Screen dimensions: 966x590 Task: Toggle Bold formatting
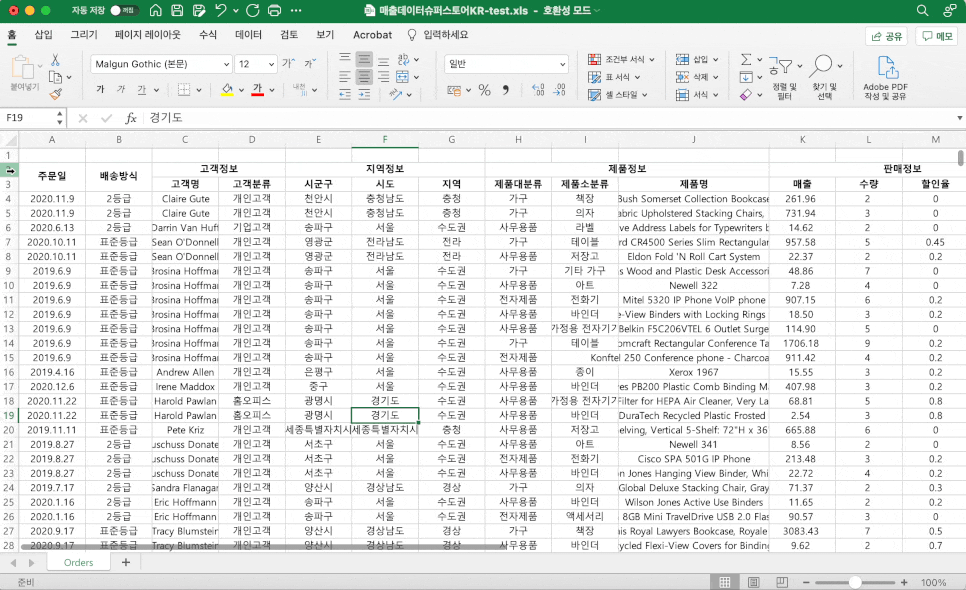pos(100,90)
